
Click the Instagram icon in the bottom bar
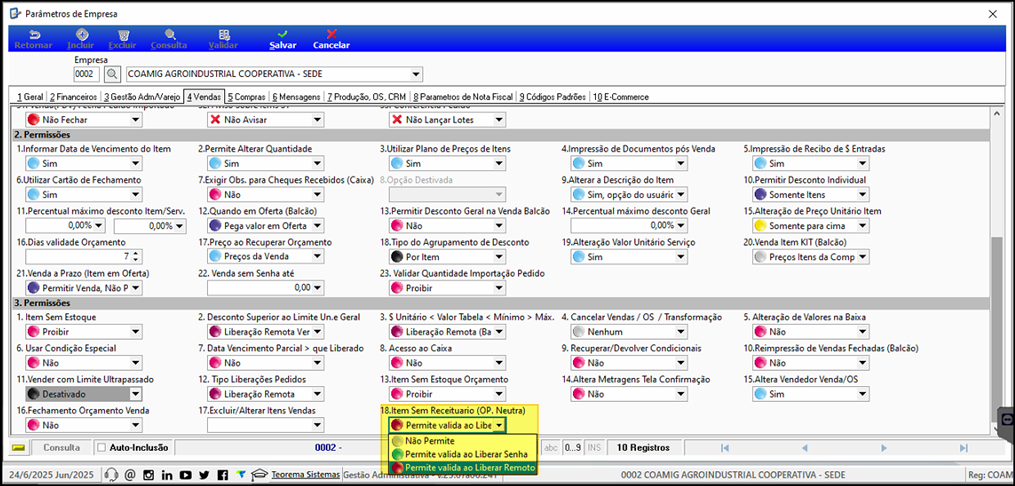click(x=148, y=474)
